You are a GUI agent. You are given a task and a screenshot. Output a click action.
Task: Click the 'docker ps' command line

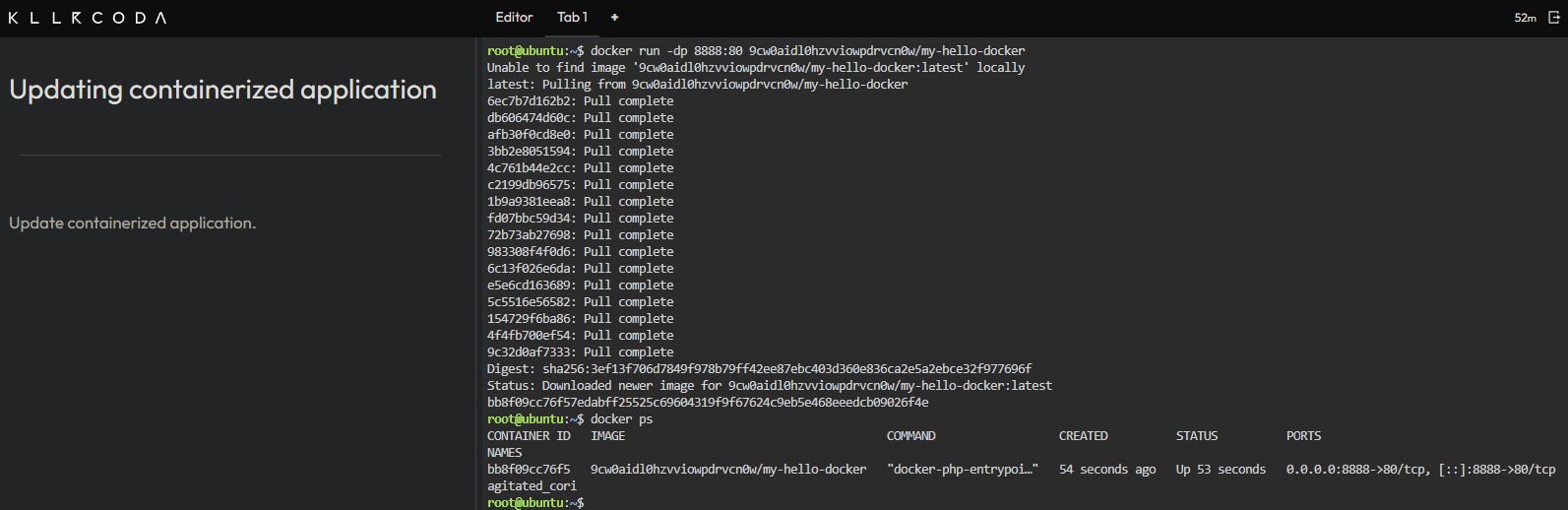pos(621,419)
